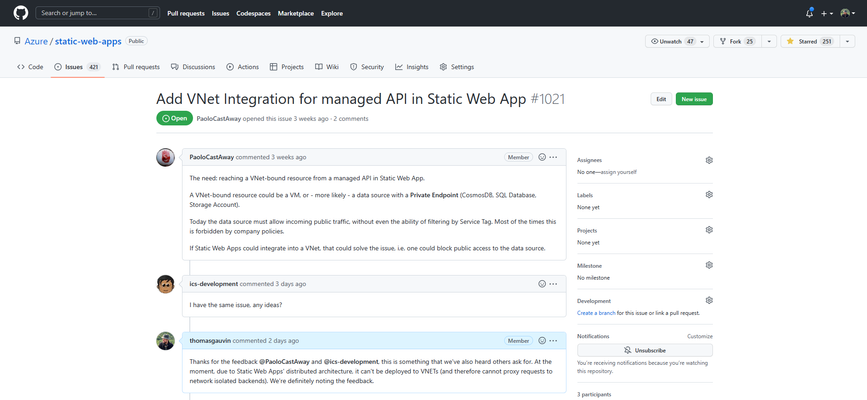
Task: Expand the Fork dropdown arrow
Action: 769,41
